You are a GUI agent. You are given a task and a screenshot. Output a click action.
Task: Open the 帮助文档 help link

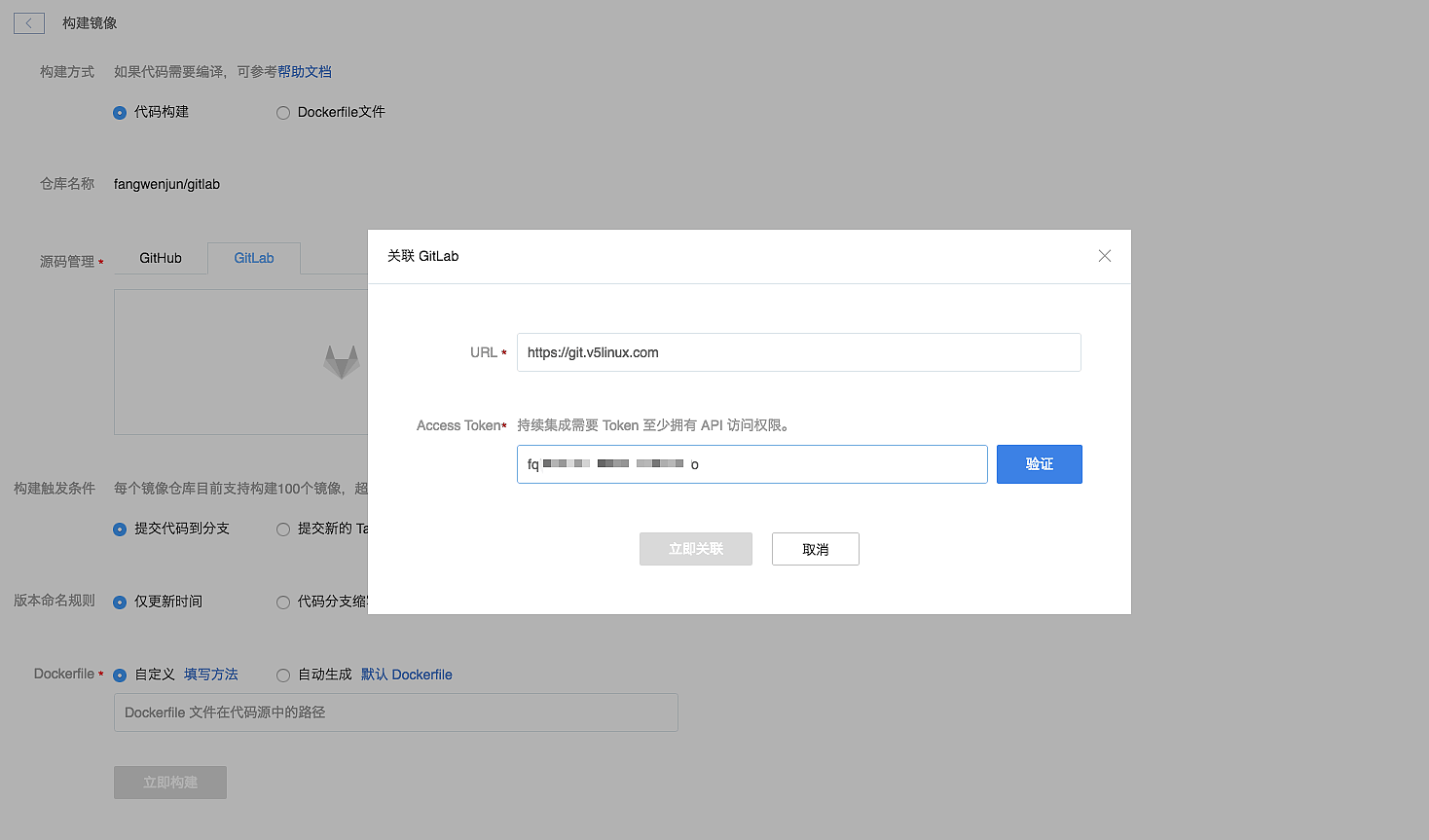coord(305,72)
